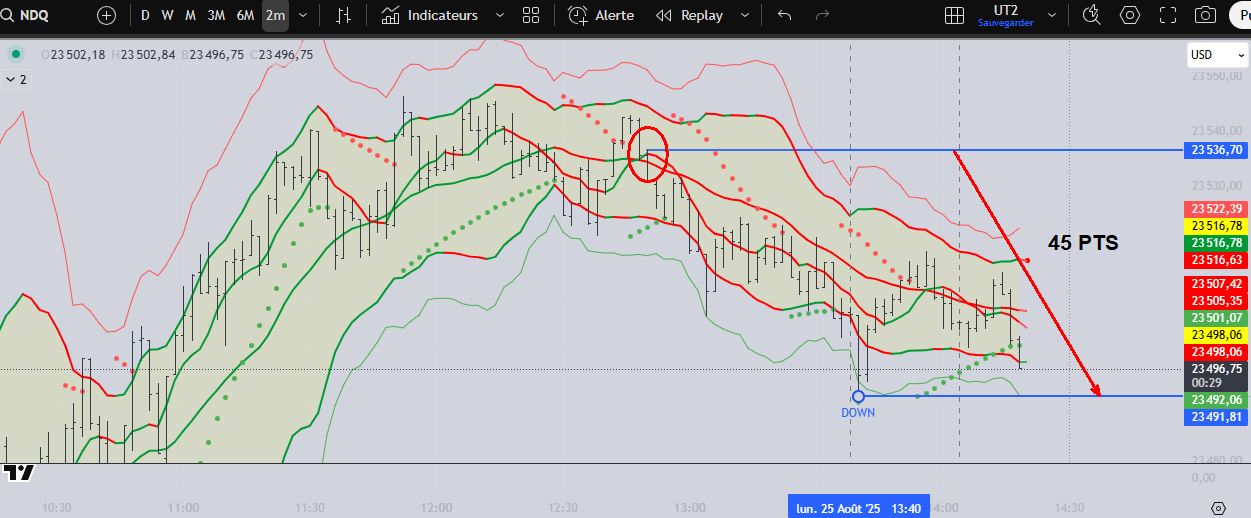Screen dimensions: 1251x518
Task: Click the 11:00 time axis label
Action: click(183, 508)
